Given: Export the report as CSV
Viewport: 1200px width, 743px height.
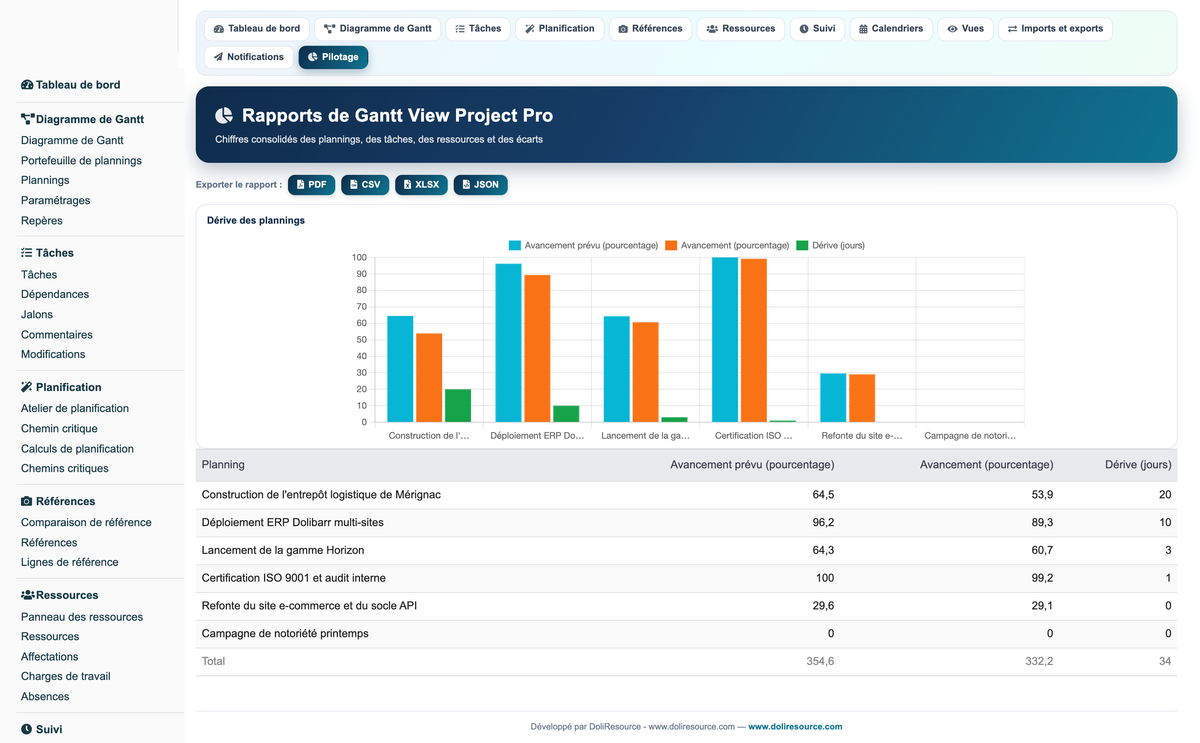Looking at the screenshot, I should [x=364, y=185].
